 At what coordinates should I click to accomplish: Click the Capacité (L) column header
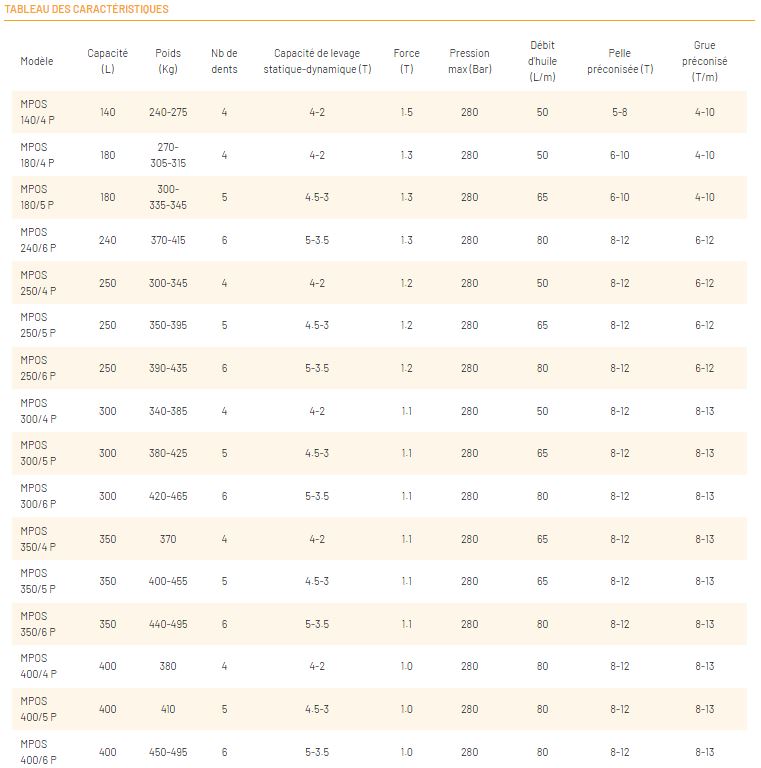point(107,61)
